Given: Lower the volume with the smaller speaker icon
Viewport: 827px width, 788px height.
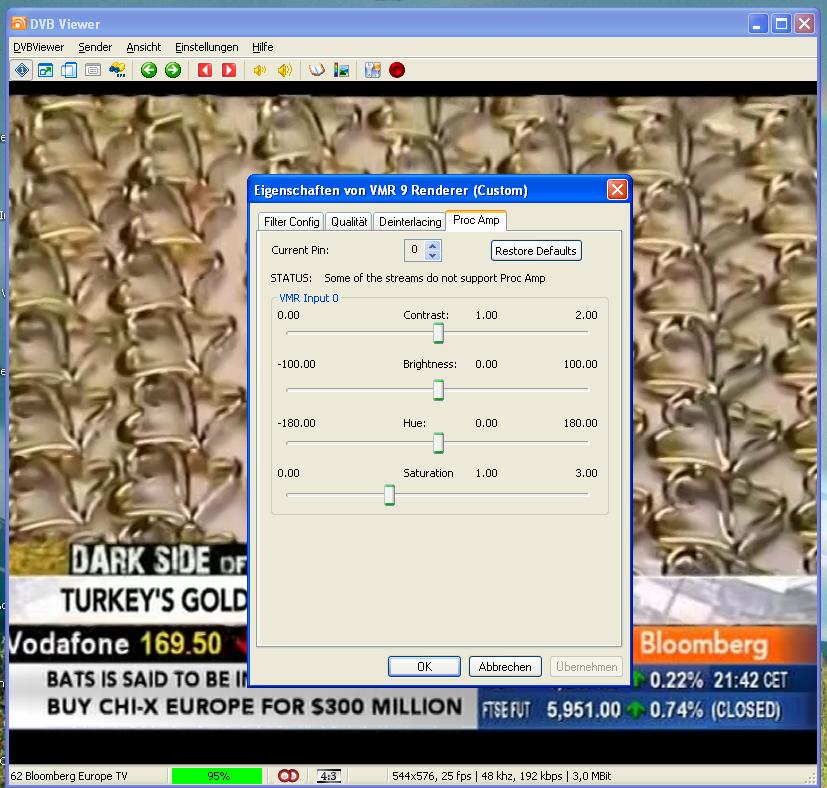Looking at the screenshot, I should click(x=259, y=70).
